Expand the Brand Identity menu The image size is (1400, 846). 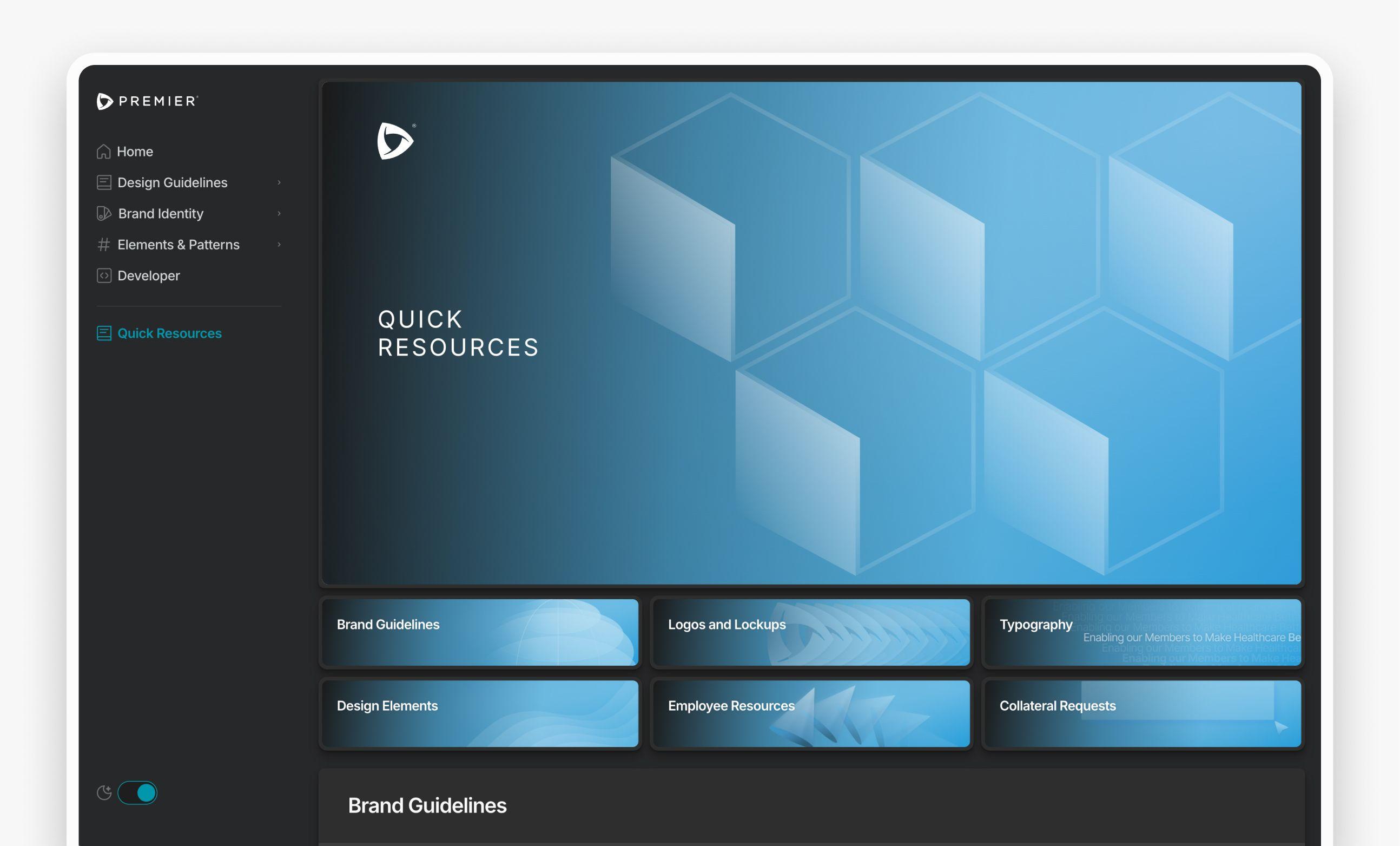point(279,213)
